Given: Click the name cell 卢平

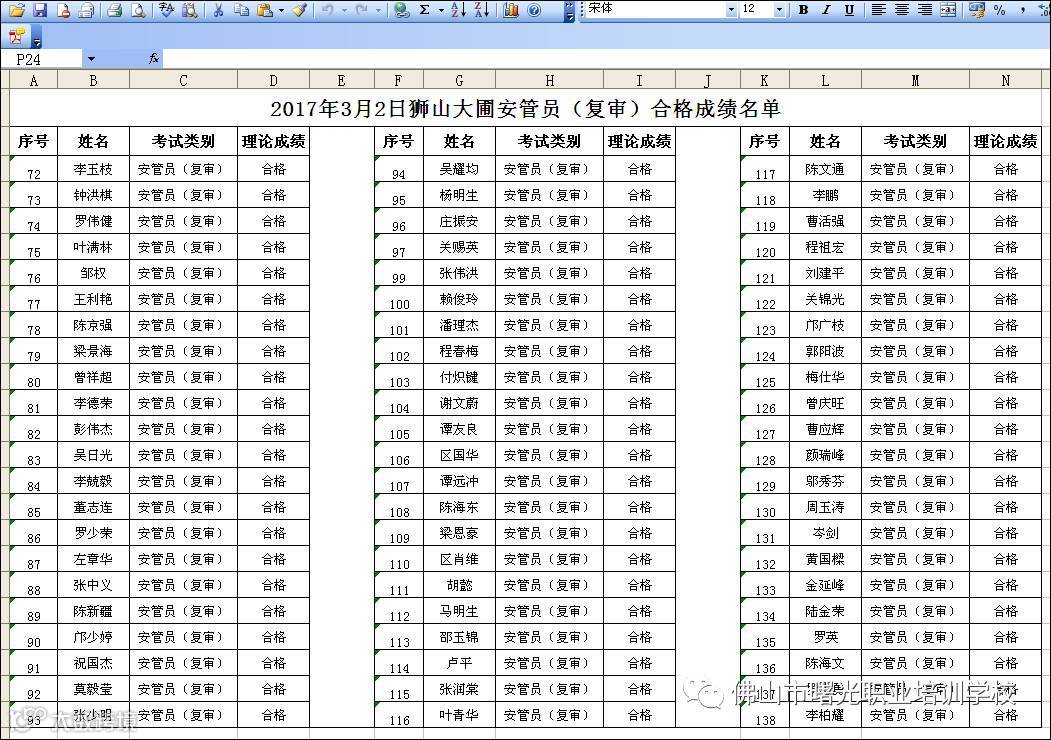Looking at the screenshot, I should click(x=459, y=663).
